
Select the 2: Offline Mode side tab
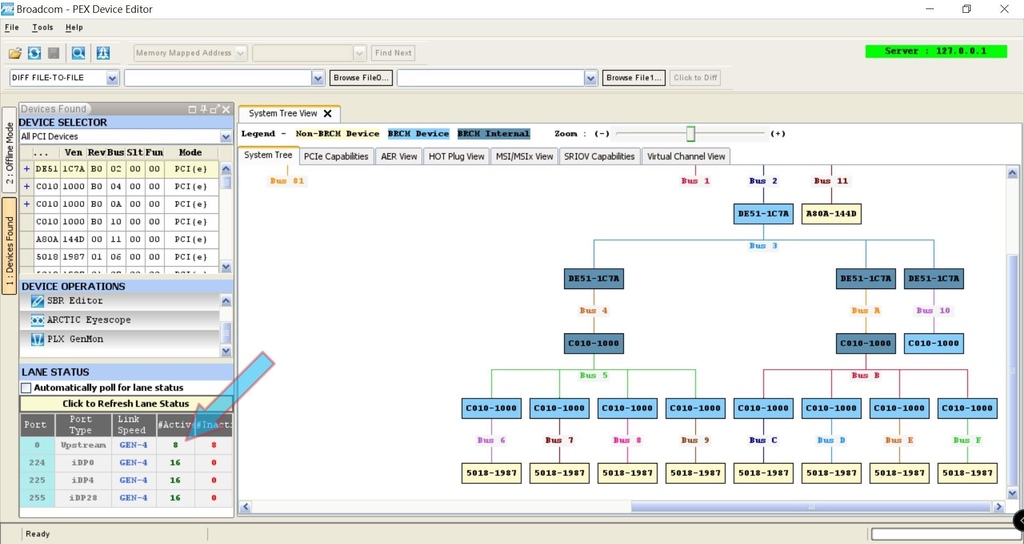point(9,150)
